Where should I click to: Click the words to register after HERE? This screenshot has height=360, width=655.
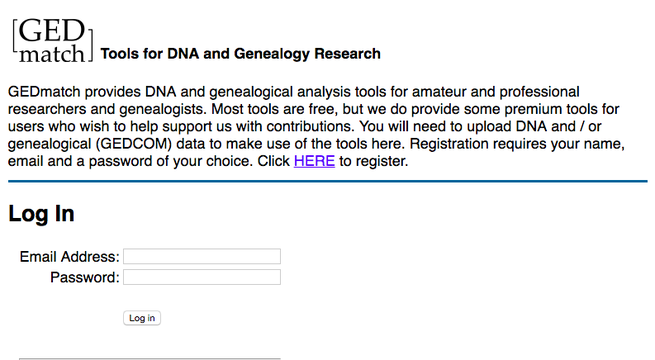(373, 161)
